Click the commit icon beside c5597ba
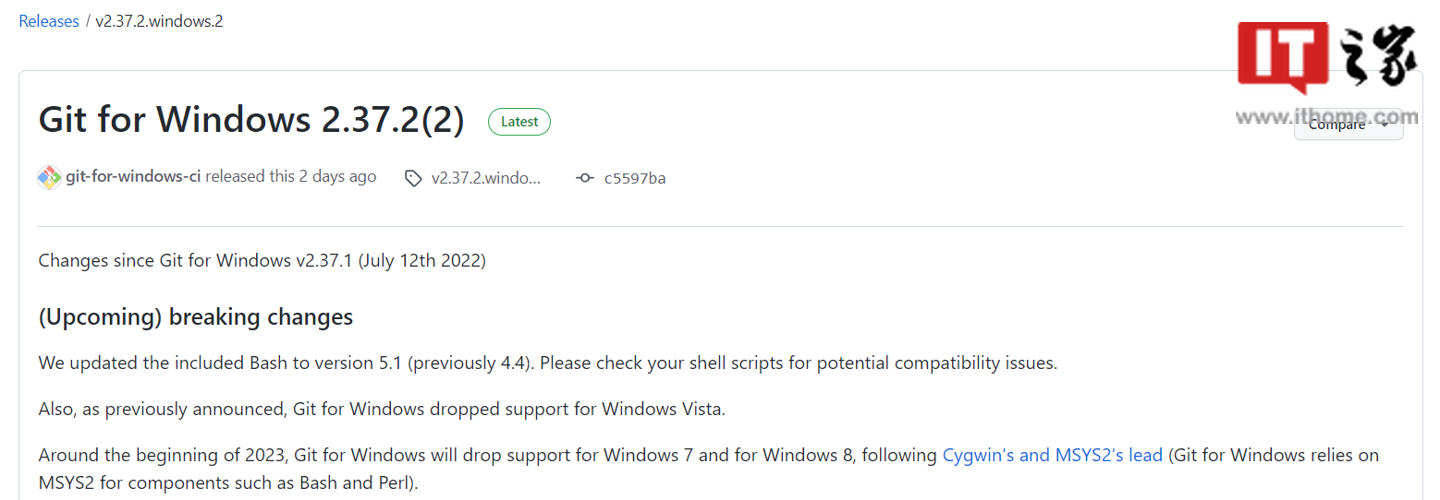 [x=585, y=178]
